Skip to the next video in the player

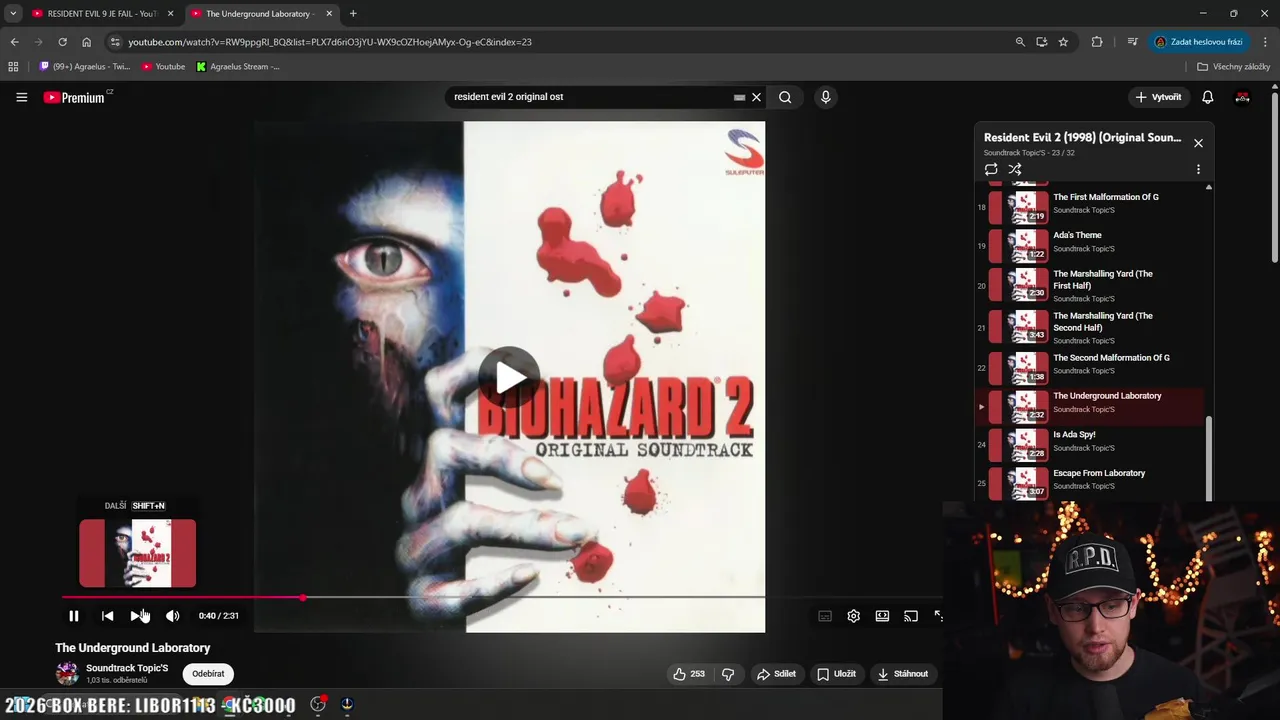[138, 616]
